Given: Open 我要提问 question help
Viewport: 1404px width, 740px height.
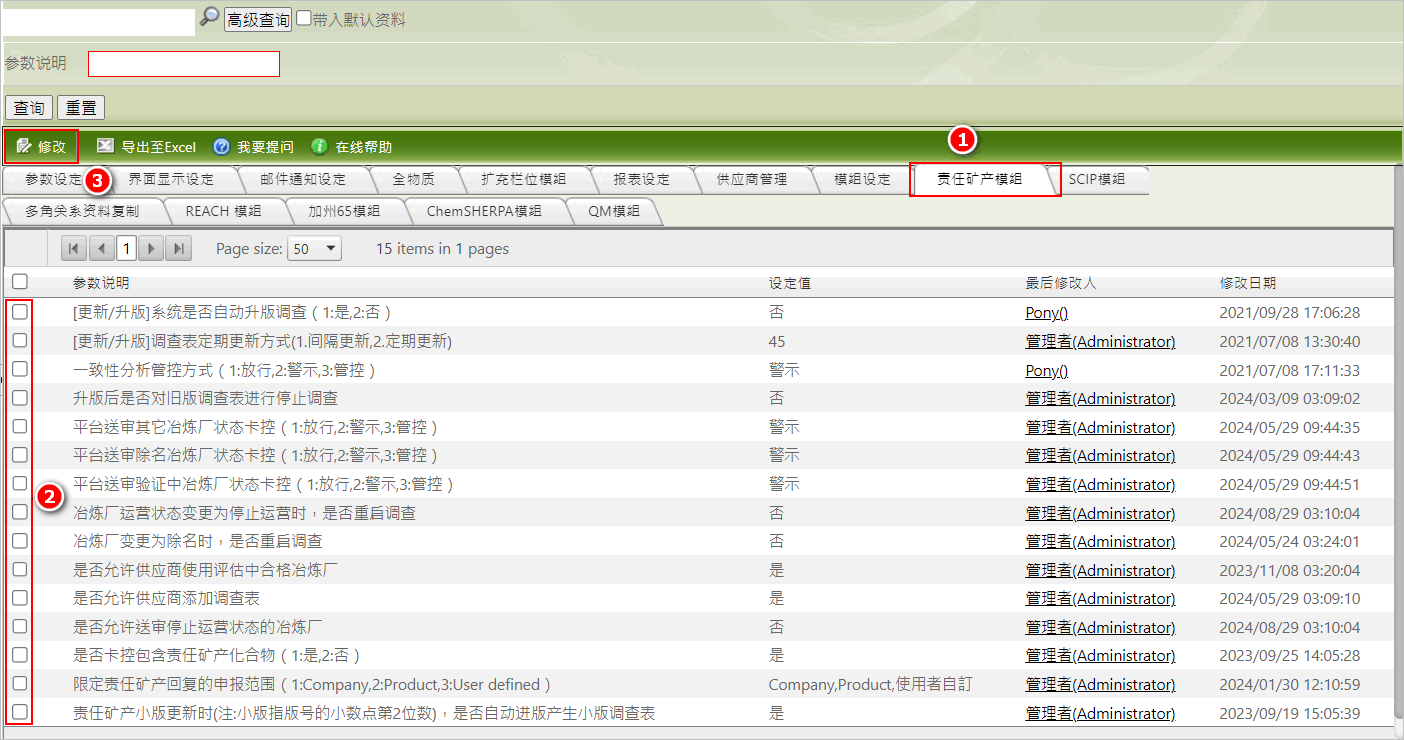Looking at the screenshot, I should point(253,147).
